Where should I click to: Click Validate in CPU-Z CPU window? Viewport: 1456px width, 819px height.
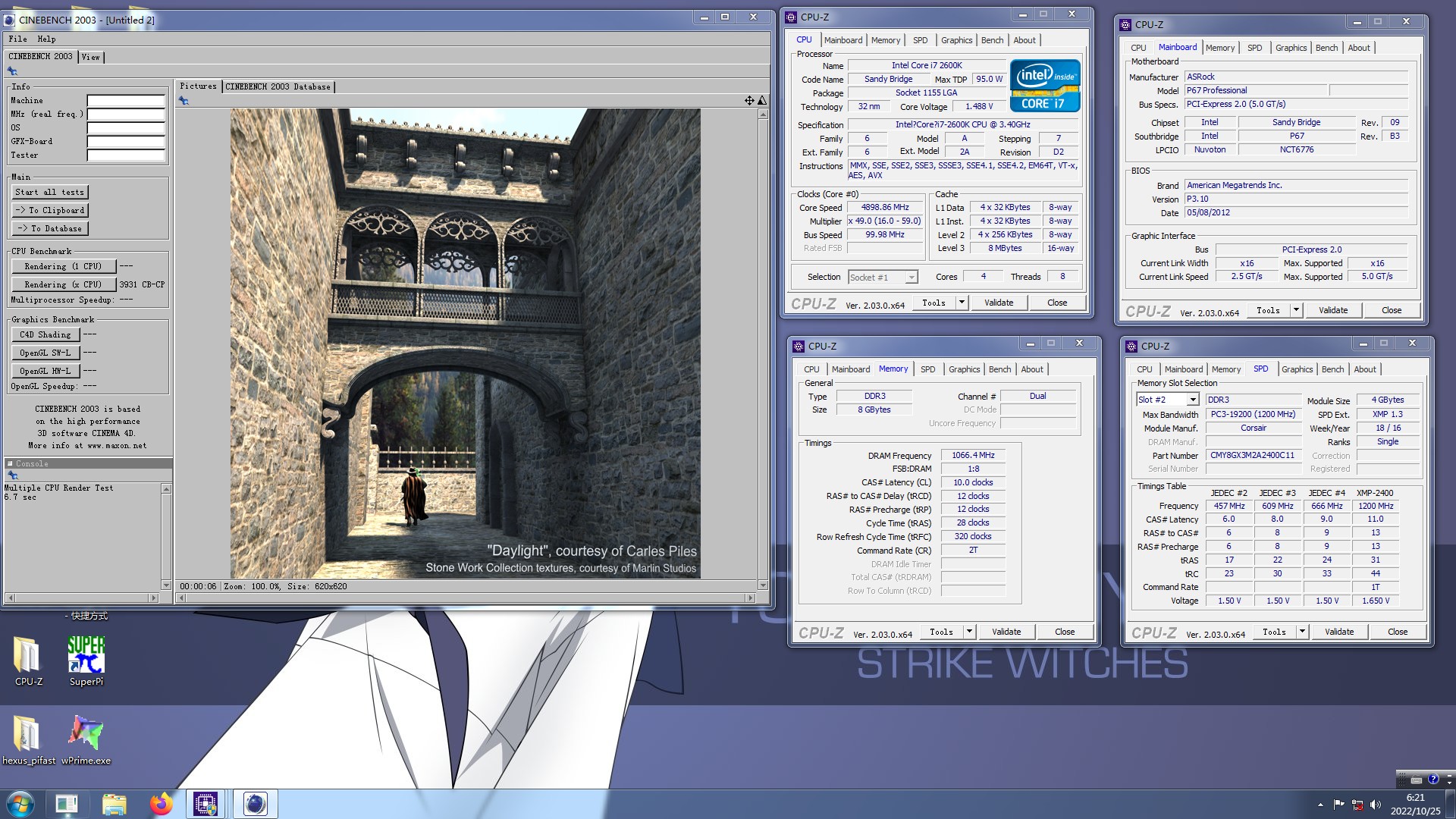pos(999,303)
